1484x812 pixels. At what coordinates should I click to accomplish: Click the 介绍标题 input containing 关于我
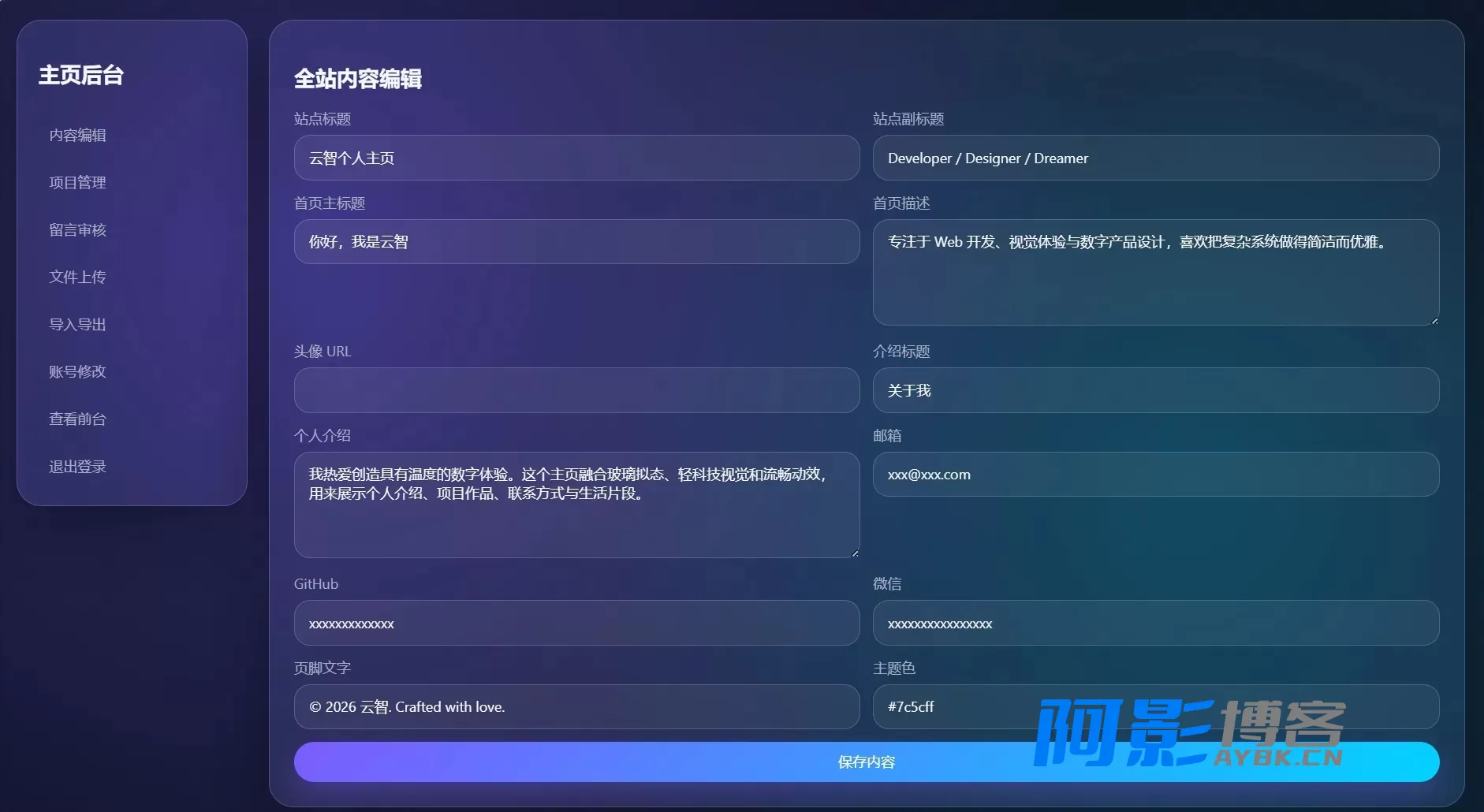click(x=1156, y=390)
